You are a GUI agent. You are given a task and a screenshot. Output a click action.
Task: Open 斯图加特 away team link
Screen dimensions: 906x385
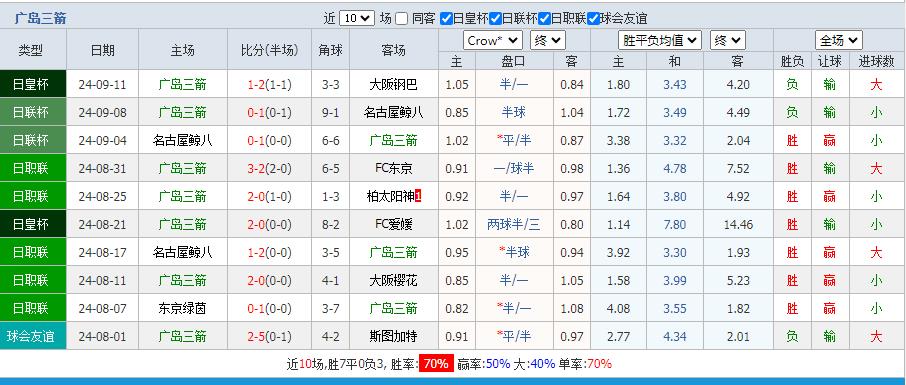click(x=393, y=336)
